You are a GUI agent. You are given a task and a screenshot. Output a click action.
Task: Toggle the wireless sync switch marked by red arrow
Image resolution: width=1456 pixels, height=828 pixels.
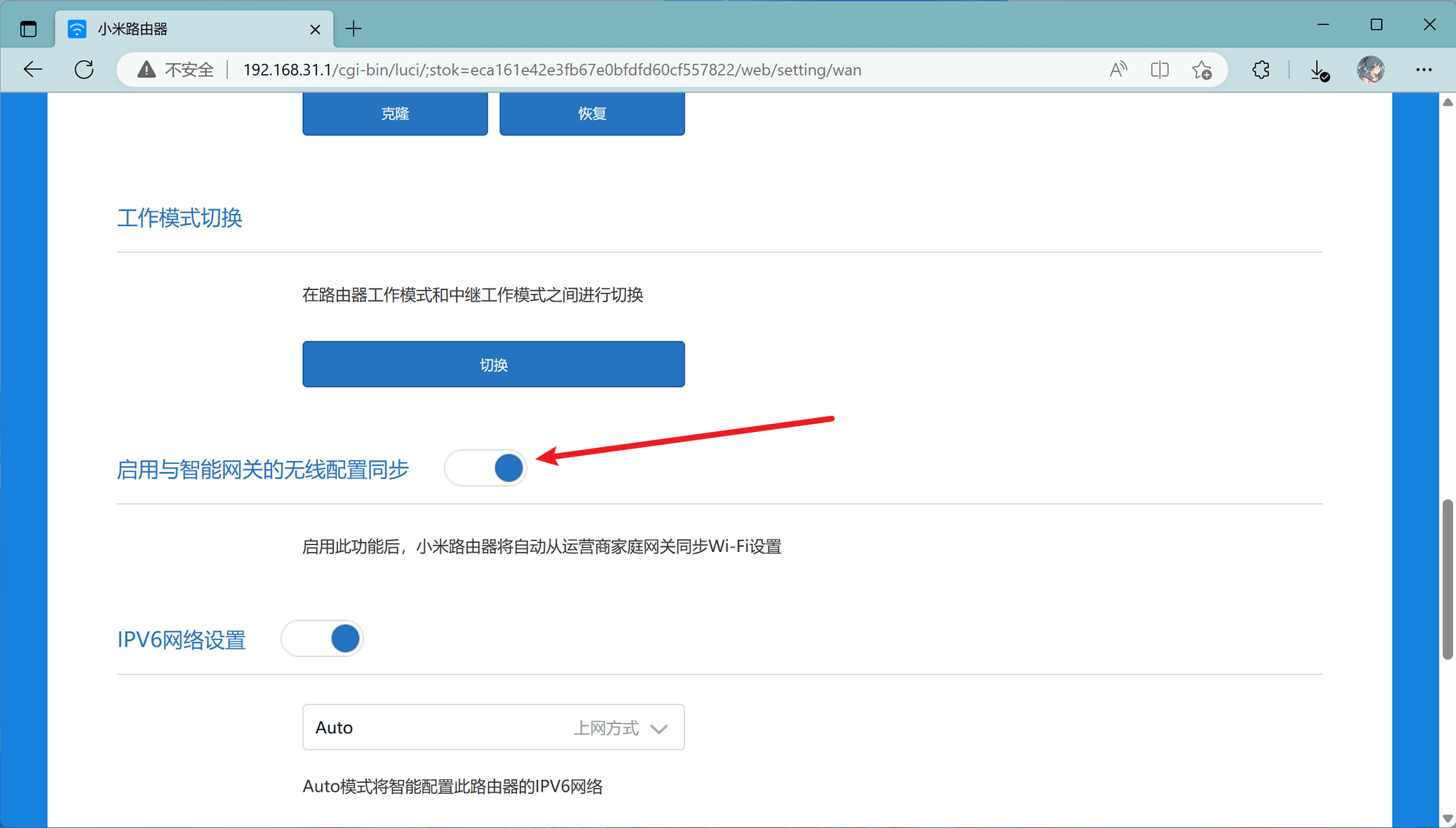(485, 468)
